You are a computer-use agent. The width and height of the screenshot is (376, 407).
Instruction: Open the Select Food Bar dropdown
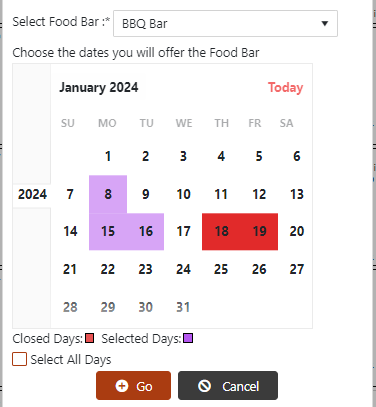(x=225, y=23)
